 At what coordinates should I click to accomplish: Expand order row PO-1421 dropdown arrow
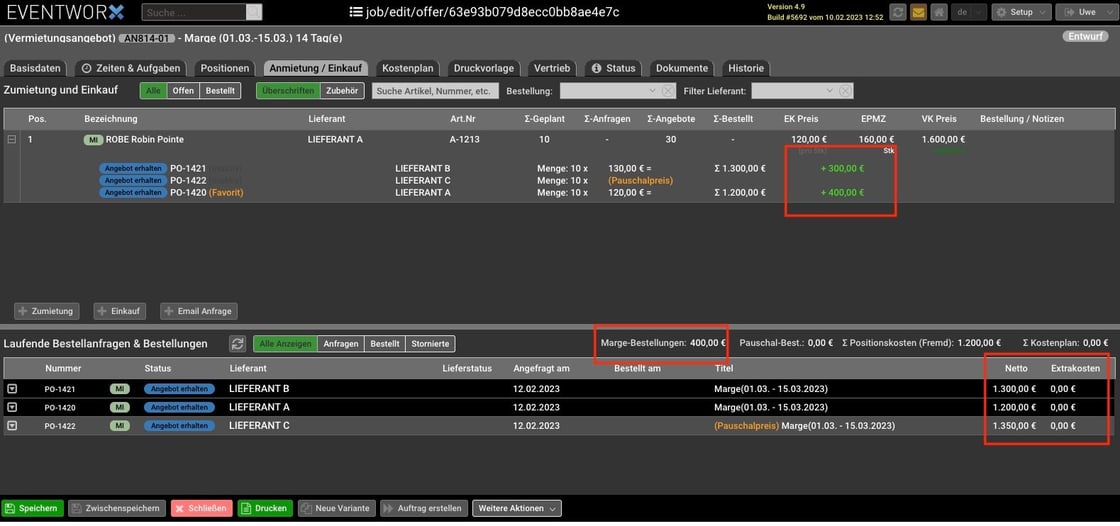coord(11,389)
